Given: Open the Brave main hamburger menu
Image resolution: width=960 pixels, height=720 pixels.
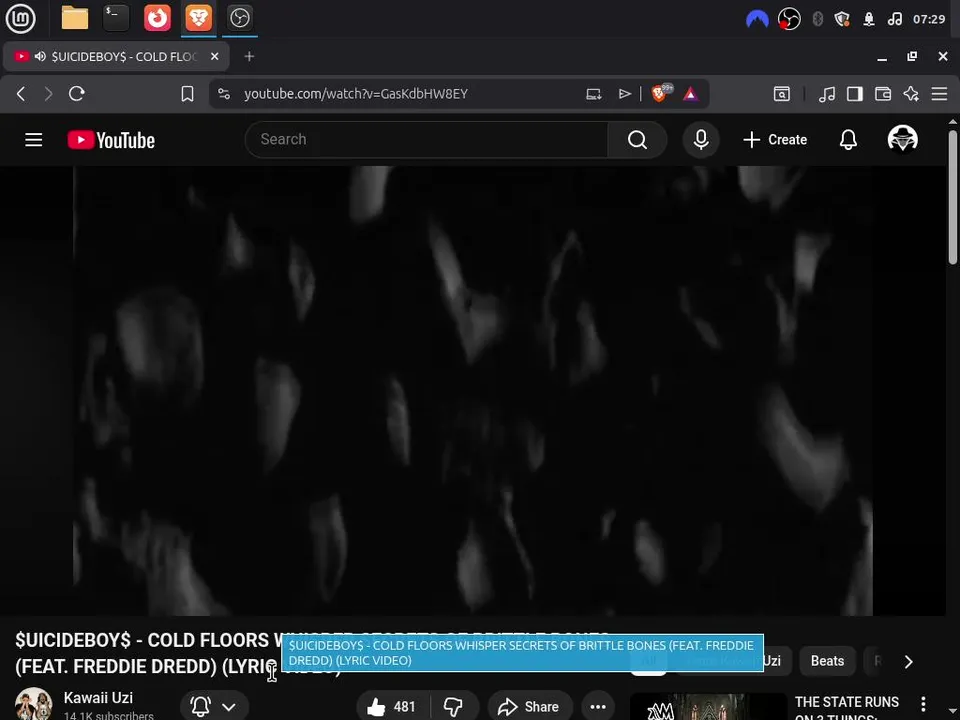Looking at the screenshot, I should [939, 94].
